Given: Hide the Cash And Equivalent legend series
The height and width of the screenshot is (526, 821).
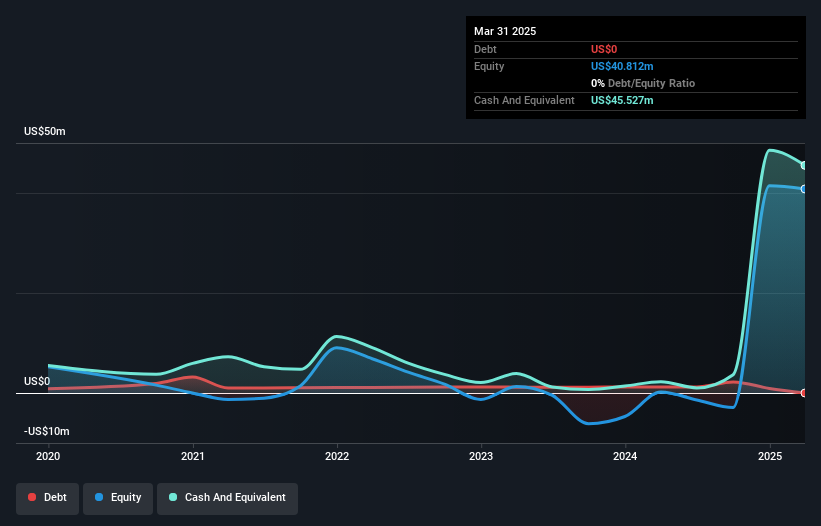Looking at the screenshot, I should pos(227,497).
